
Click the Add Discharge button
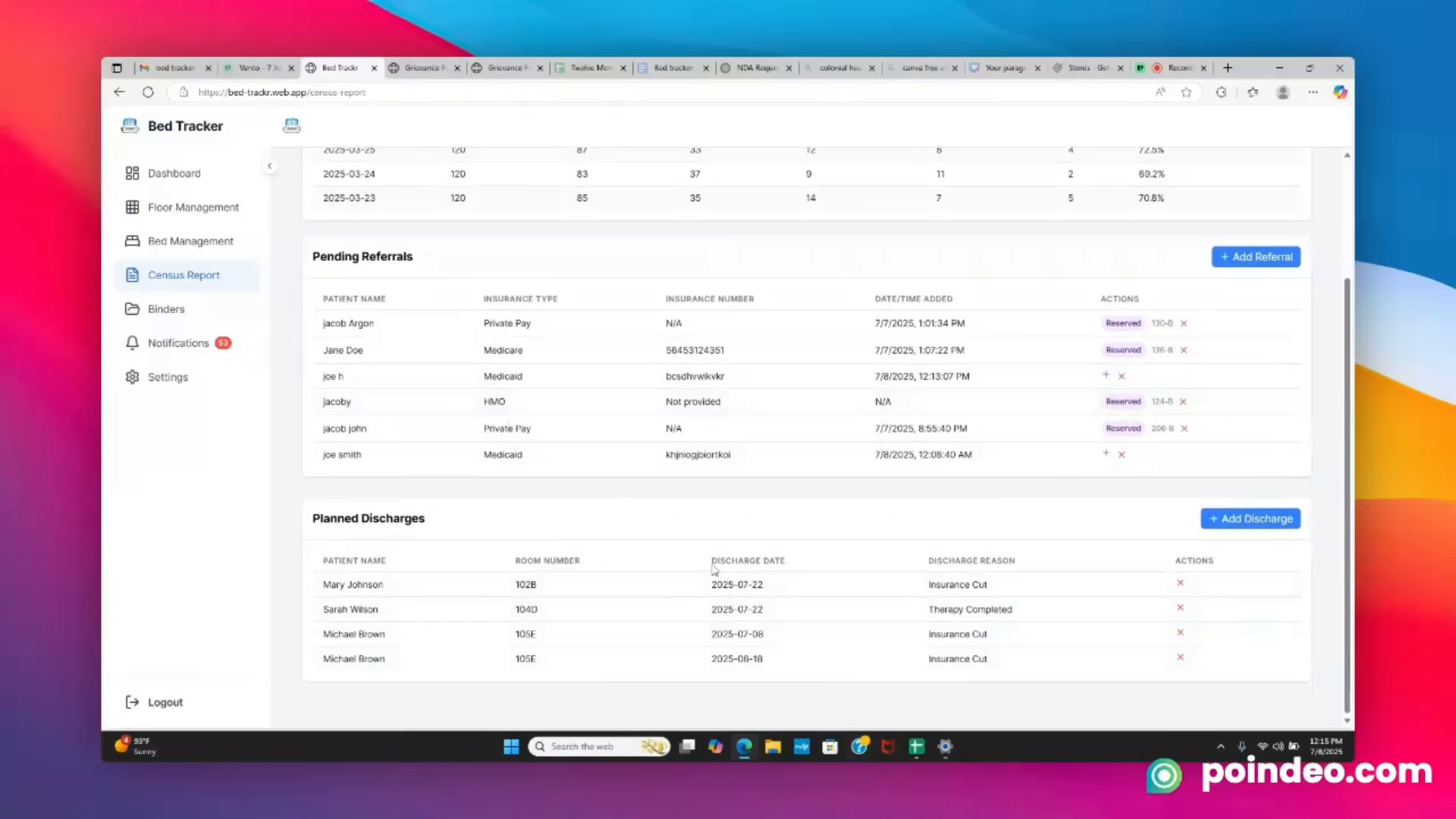(1250, 518)
